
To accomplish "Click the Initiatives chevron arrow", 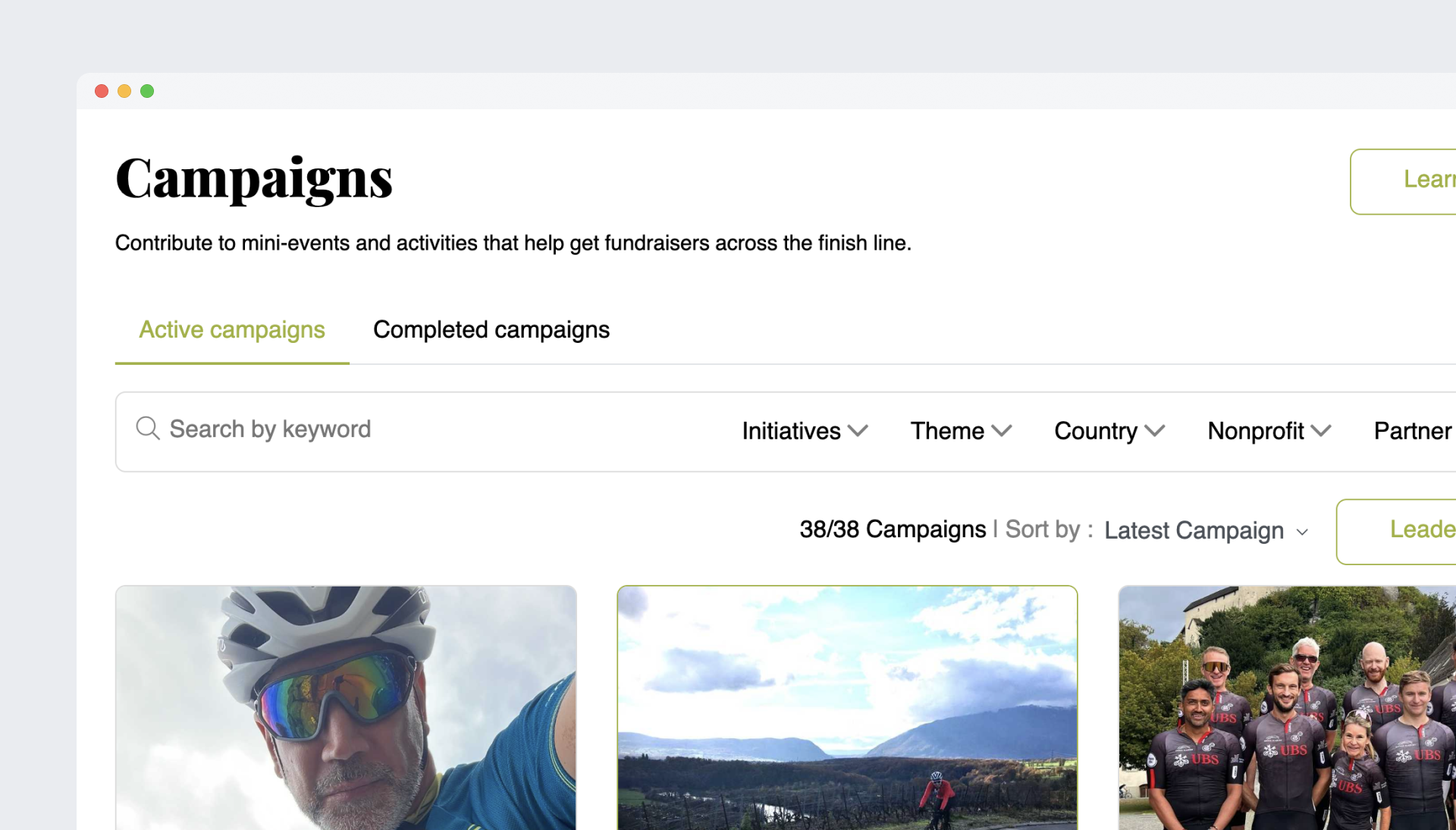I will pyautogui.click(x=858, y=431).
